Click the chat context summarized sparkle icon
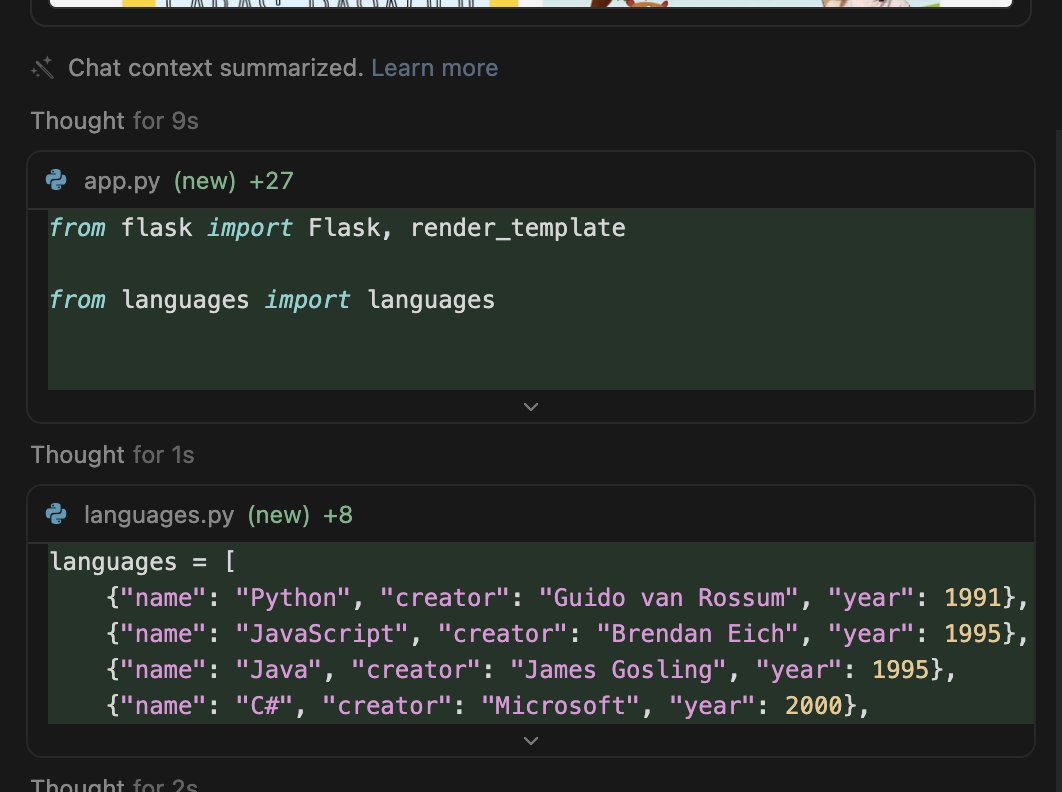The width and height of the screenshot is (1062, 792). click(43, 68)
